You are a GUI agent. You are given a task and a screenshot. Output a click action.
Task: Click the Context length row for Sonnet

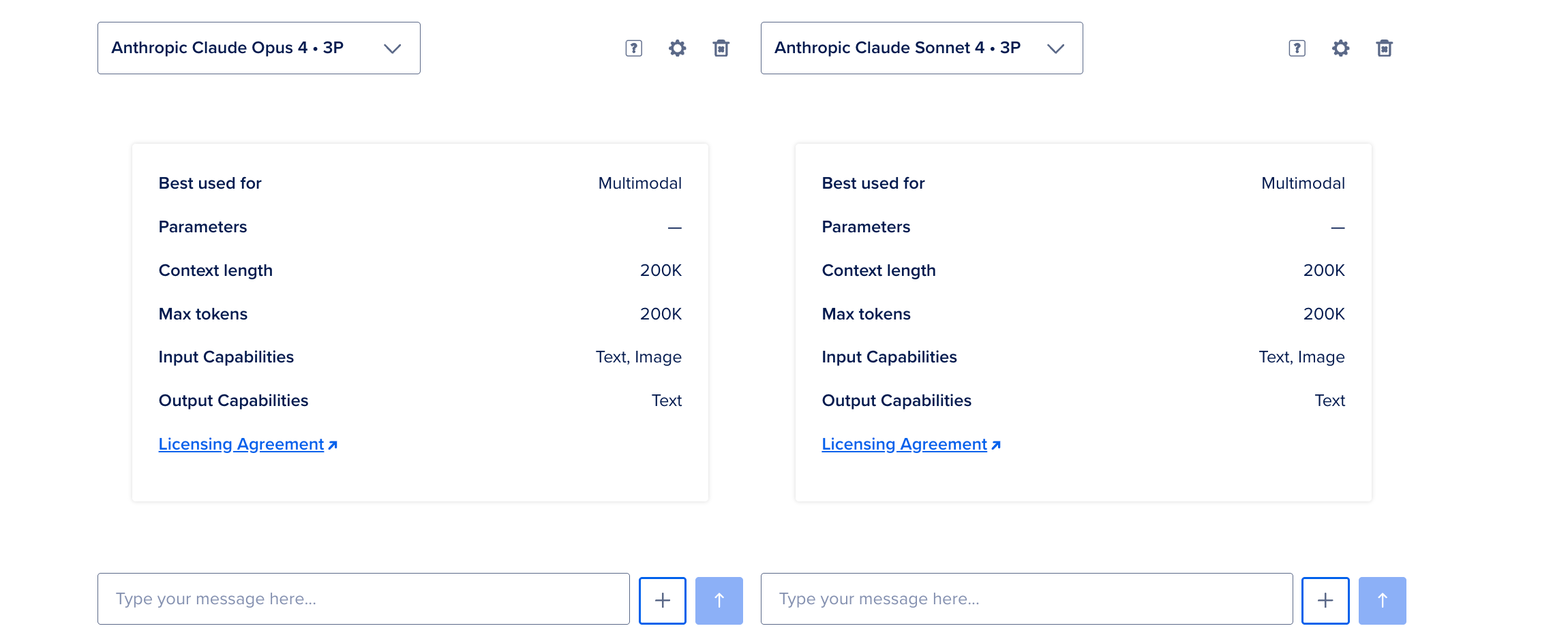point(879,270)
